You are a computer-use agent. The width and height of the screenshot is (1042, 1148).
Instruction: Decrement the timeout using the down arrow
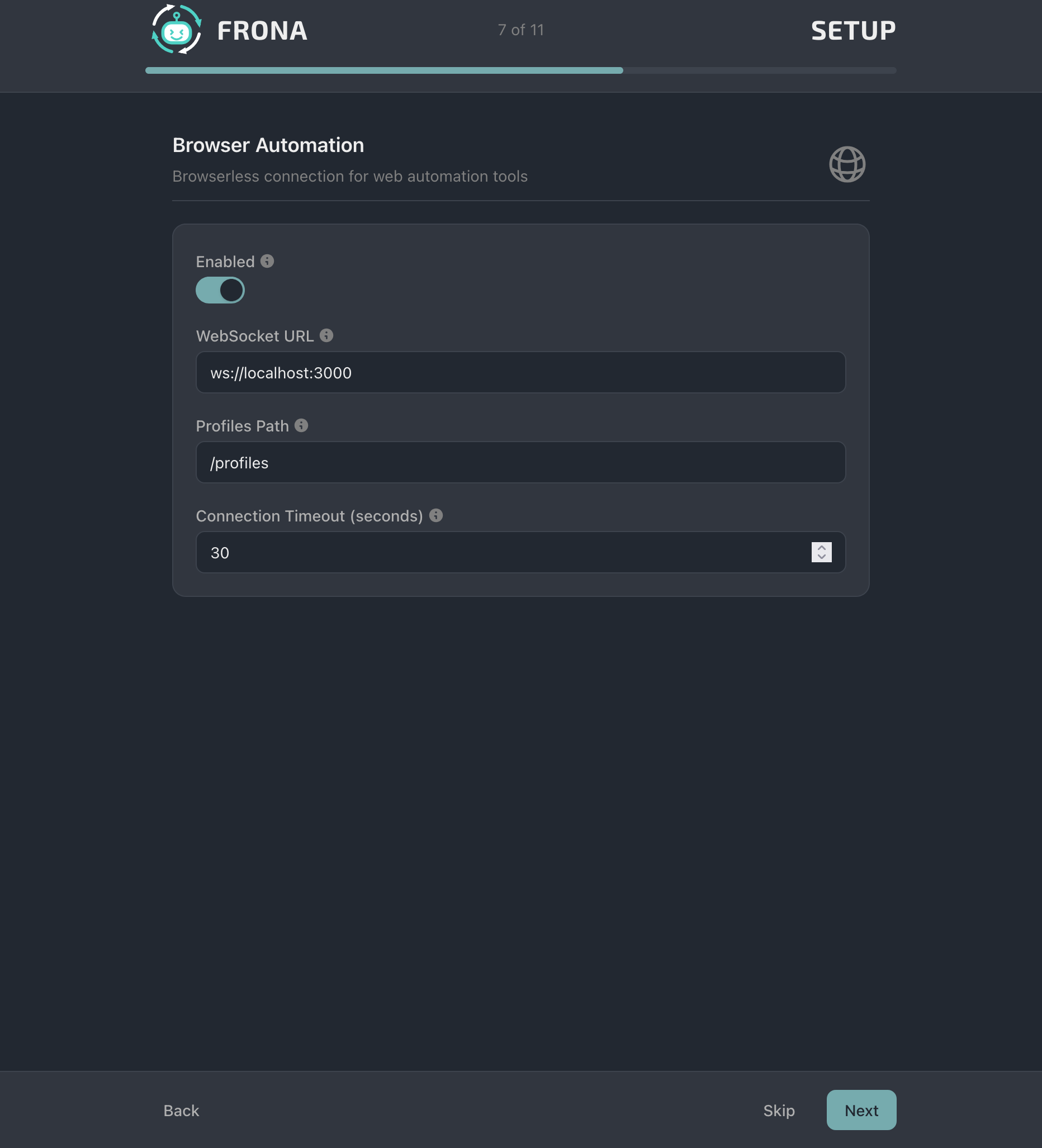(821, 558)
